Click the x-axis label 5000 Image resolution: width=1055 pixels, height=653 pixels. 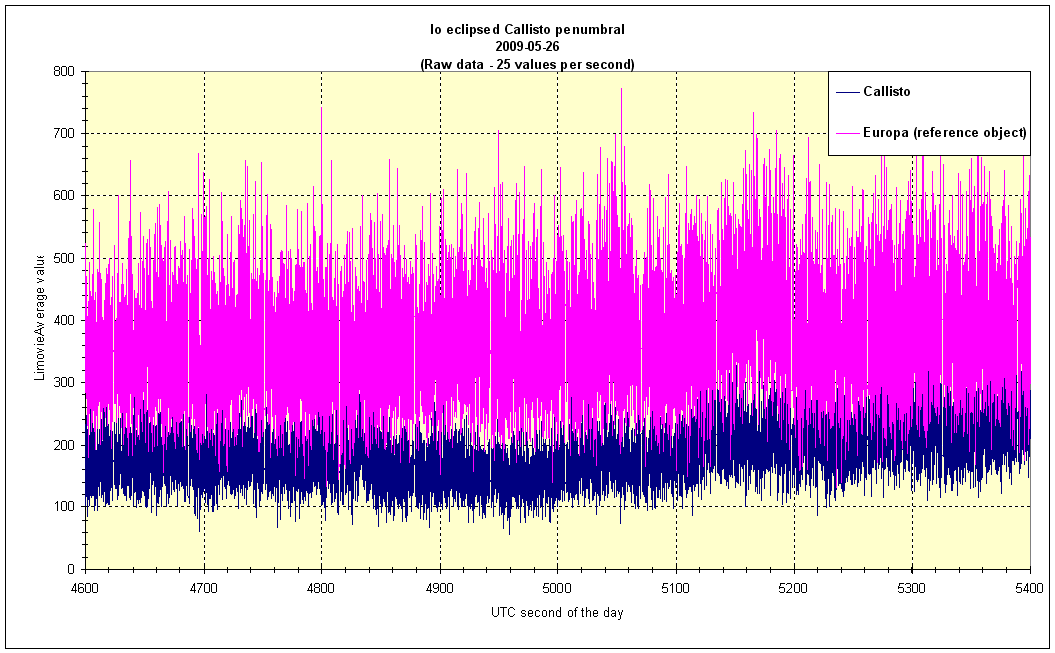pos(558,588)
